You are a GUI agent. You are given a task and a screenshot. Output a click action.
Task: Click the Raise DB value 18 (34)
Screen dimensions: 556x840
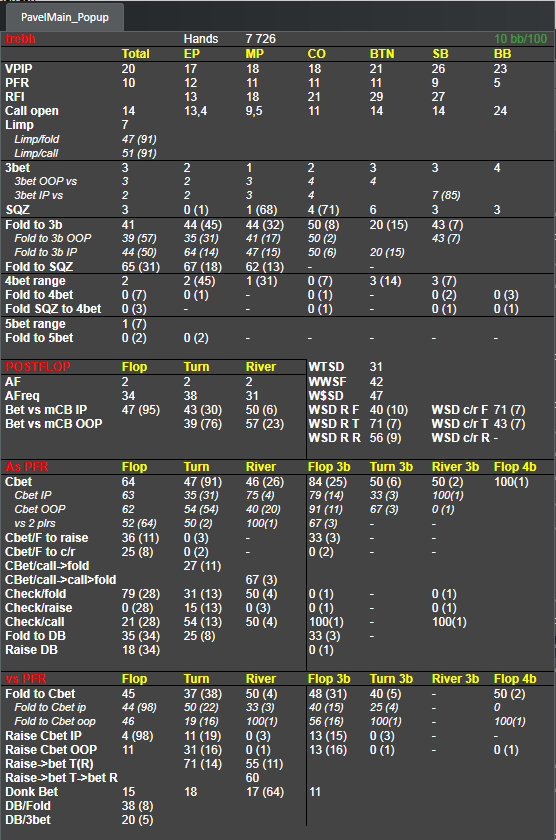140,650
